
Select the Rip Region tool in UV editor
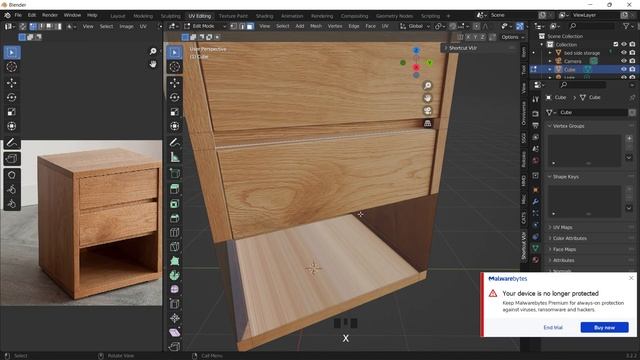(x=11, y=159)
